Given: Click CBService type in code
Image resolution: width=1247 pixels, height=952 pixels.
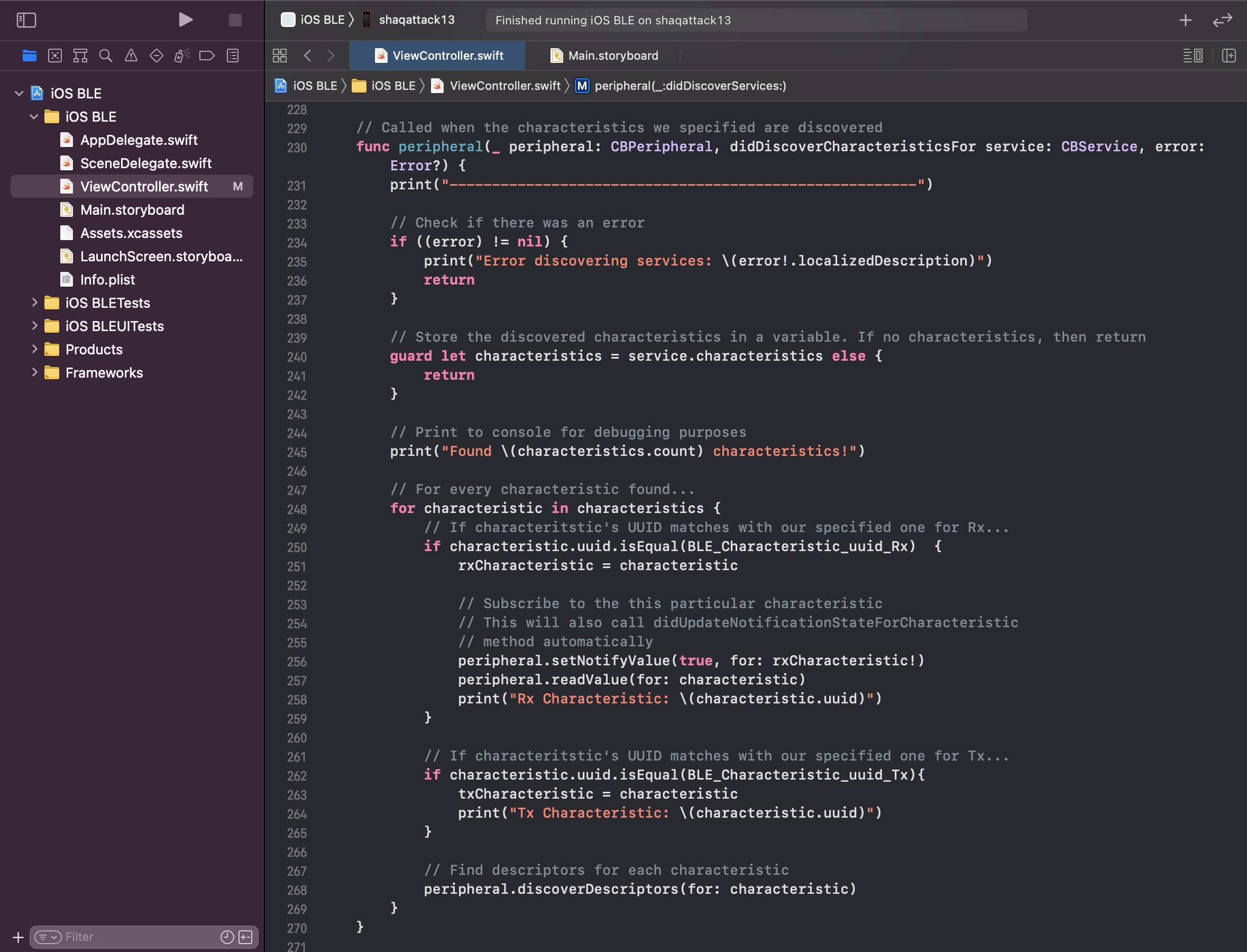Looking at the screenshot, I should (1099, 146).
